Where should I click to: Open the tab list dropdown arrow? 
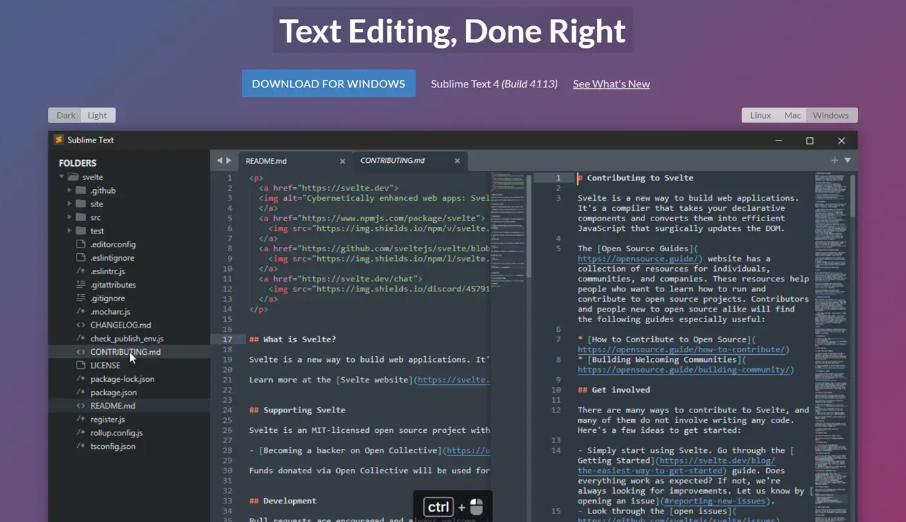[x=848, y=160]
